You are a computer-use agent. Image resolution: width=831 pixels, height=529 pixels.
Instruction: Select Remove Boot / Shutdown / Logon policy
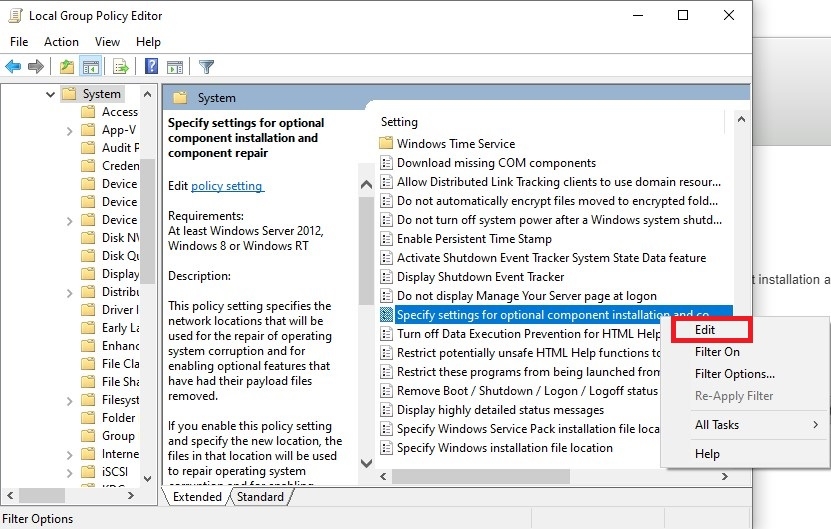point(527,391)
